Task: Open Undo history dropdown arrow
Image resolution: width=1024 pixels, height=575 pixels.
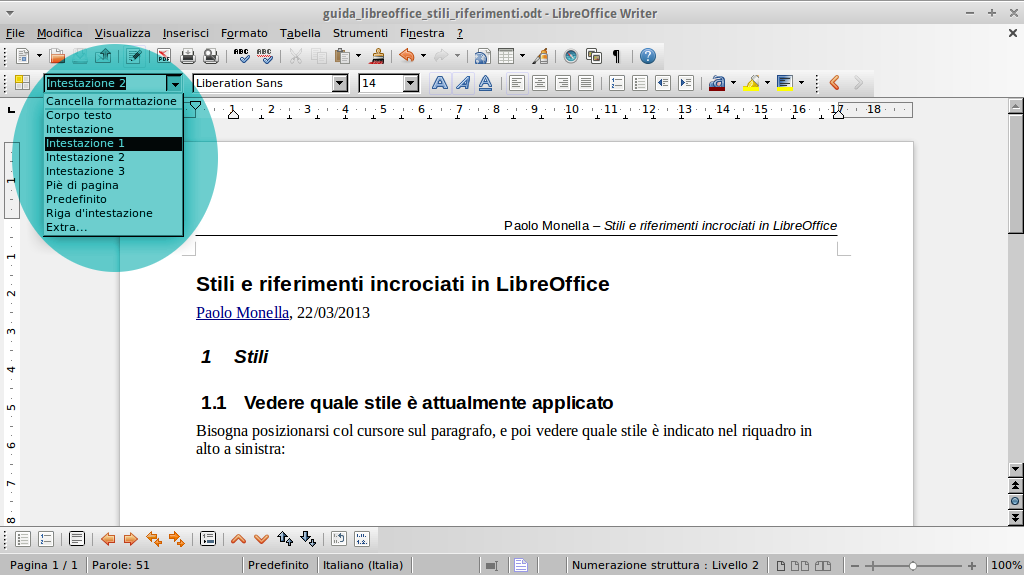Action: tap(423, 56)
